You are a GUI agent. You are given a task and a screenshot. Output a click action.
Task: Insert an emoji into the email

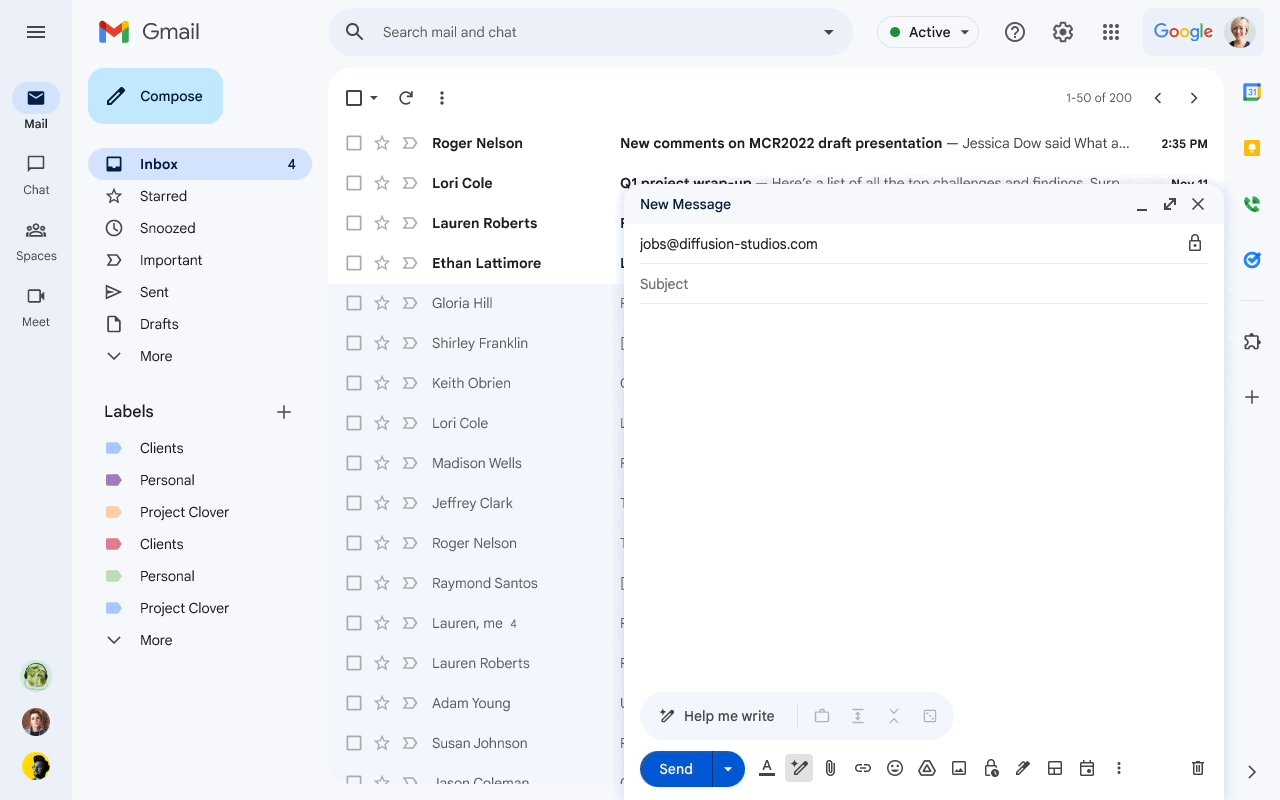tap(894, 768)
